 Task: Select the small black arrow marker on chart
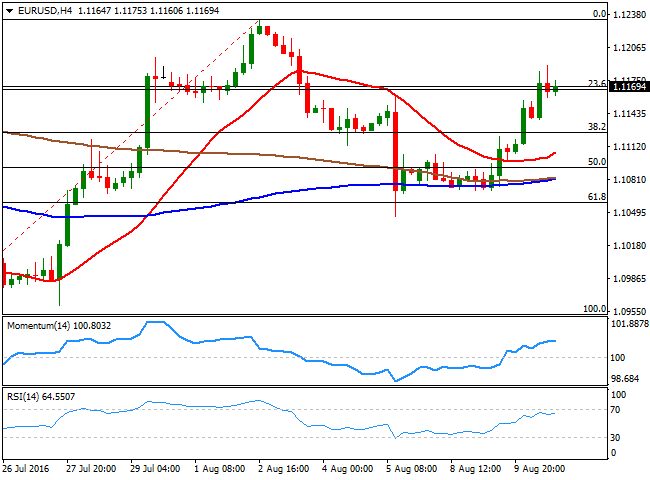163,73
